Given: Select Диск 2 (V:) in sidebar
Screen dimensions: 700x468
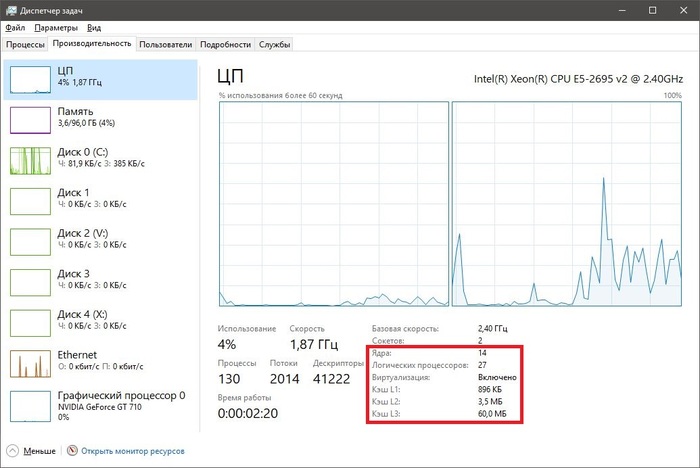Looking at the screenshot, I should click(91, 241).
